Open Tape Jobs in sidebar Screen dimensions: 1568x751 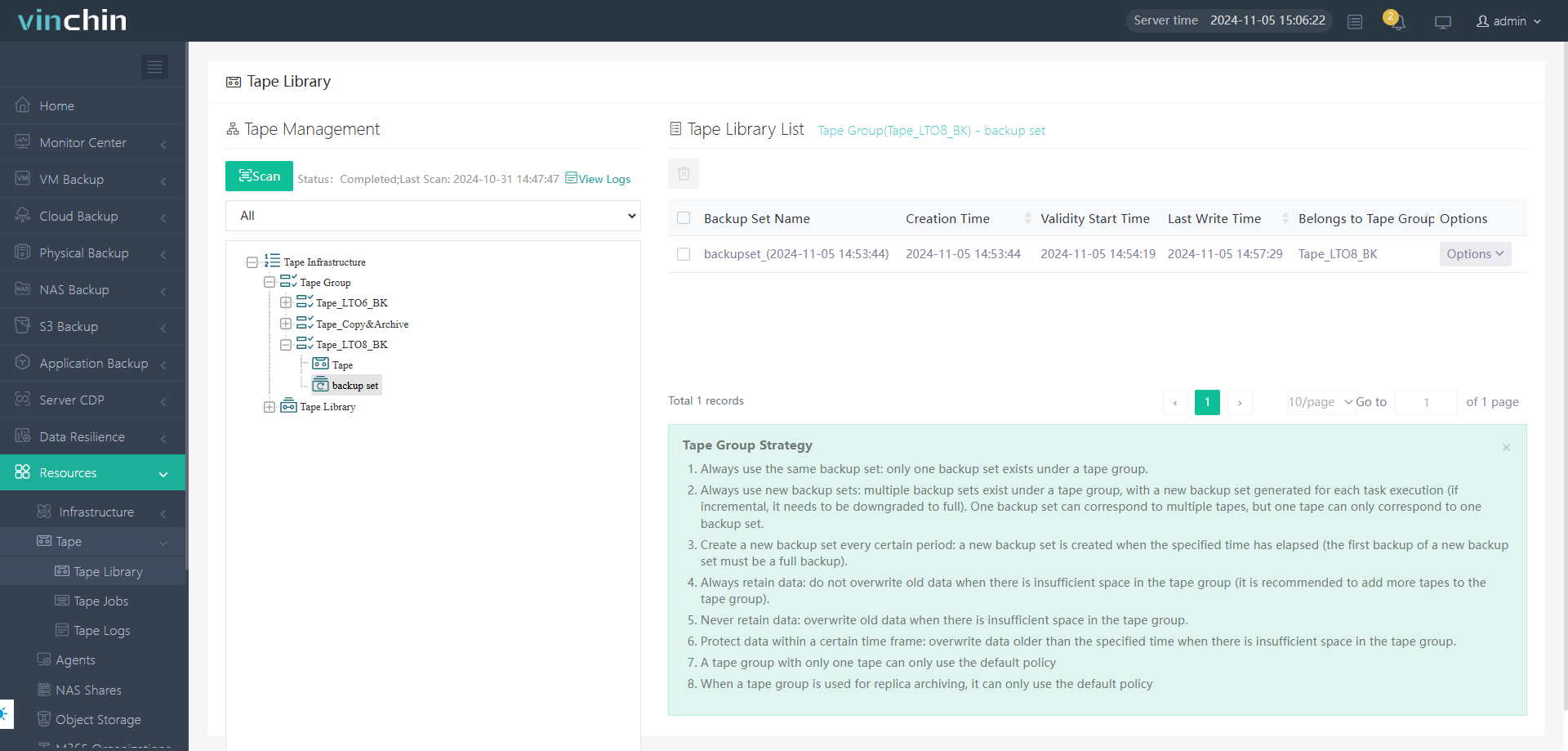pyautogui.click(x=100, y=601)
